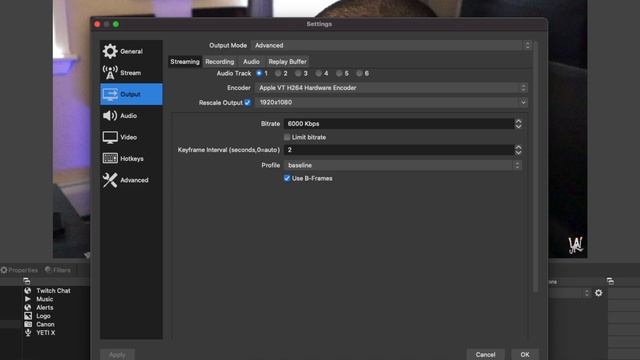Screen dimensions: 640x360
Task: Click Logo source image icon
Action: pyautogui.click(x=28, y=316)
